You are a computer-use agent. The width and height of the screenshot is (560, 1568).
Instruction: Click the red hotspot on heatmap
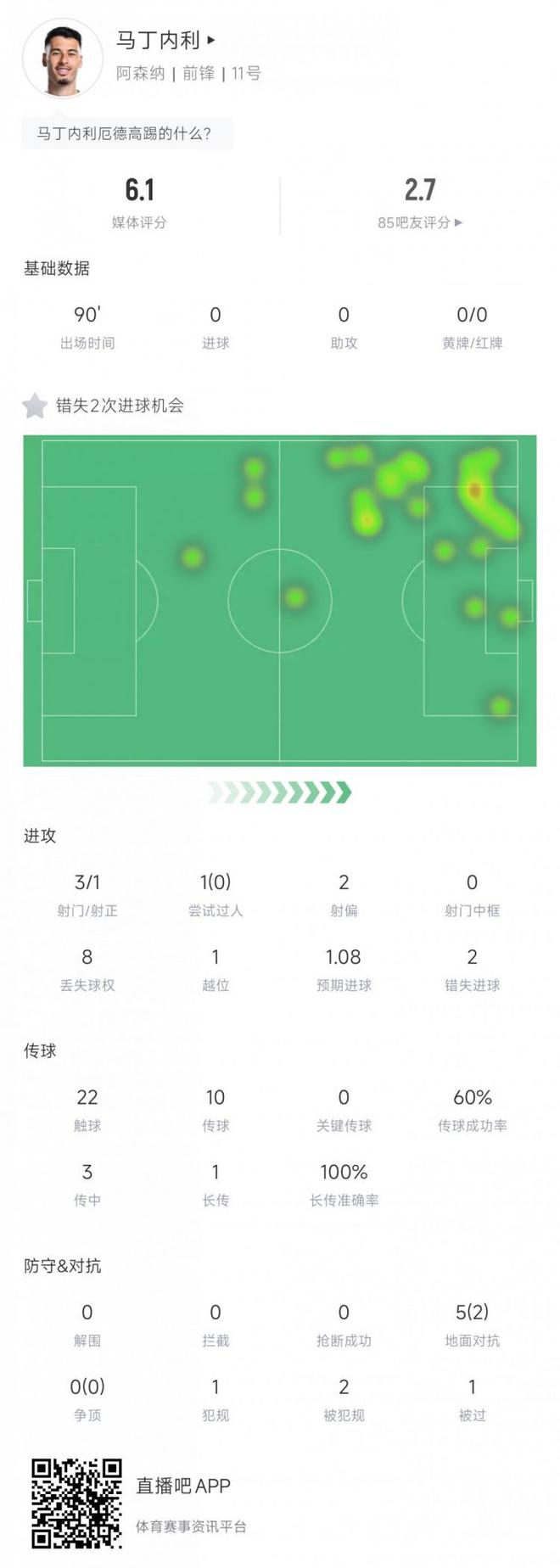tap(474, 490)
